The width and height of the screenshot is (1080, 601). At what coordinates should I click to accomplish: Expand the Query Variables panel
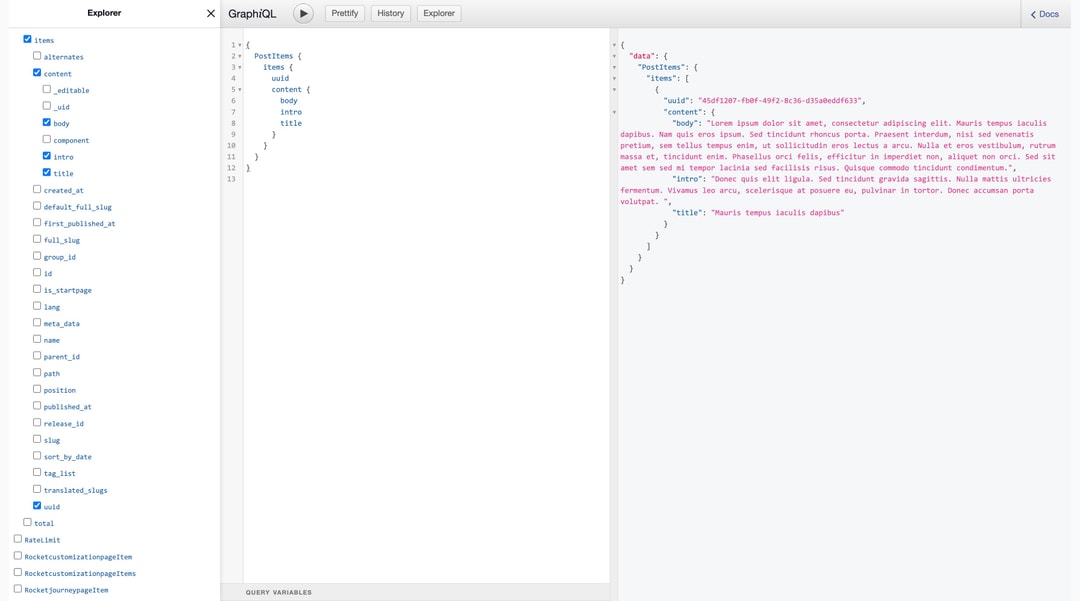tap(415, 592)
